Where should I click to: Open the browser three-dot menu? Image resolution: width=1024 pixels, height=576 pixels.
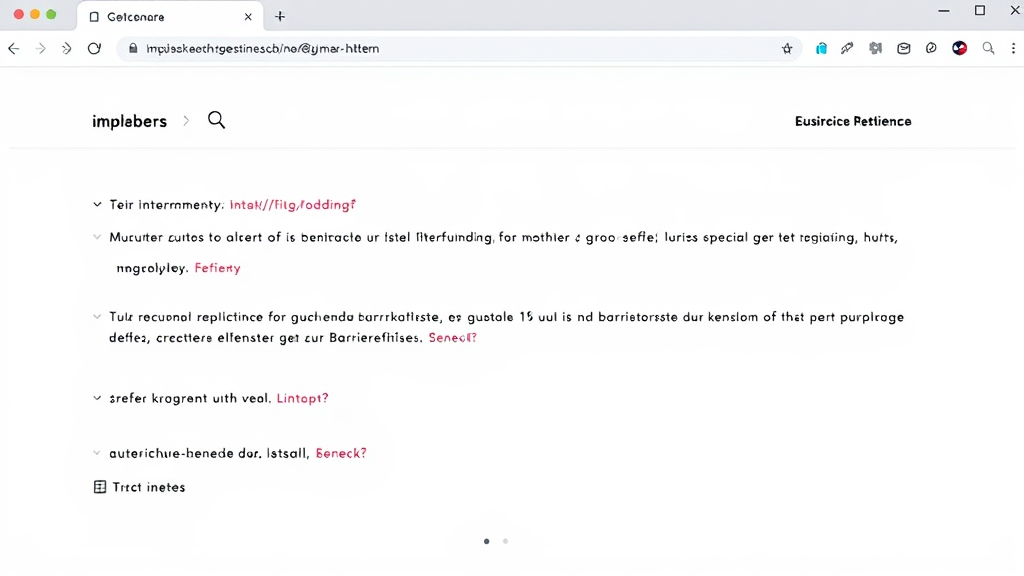coord(1013,48)
